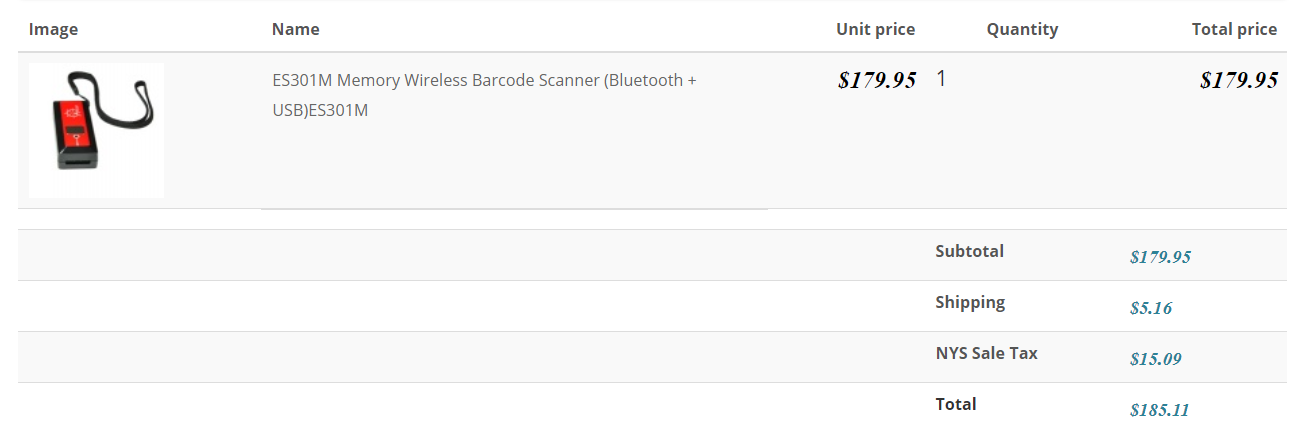This screenshot has width=1316, height=447.
Task: Select the shipping cost $5.16
Action: click(x=1150, y=308)
